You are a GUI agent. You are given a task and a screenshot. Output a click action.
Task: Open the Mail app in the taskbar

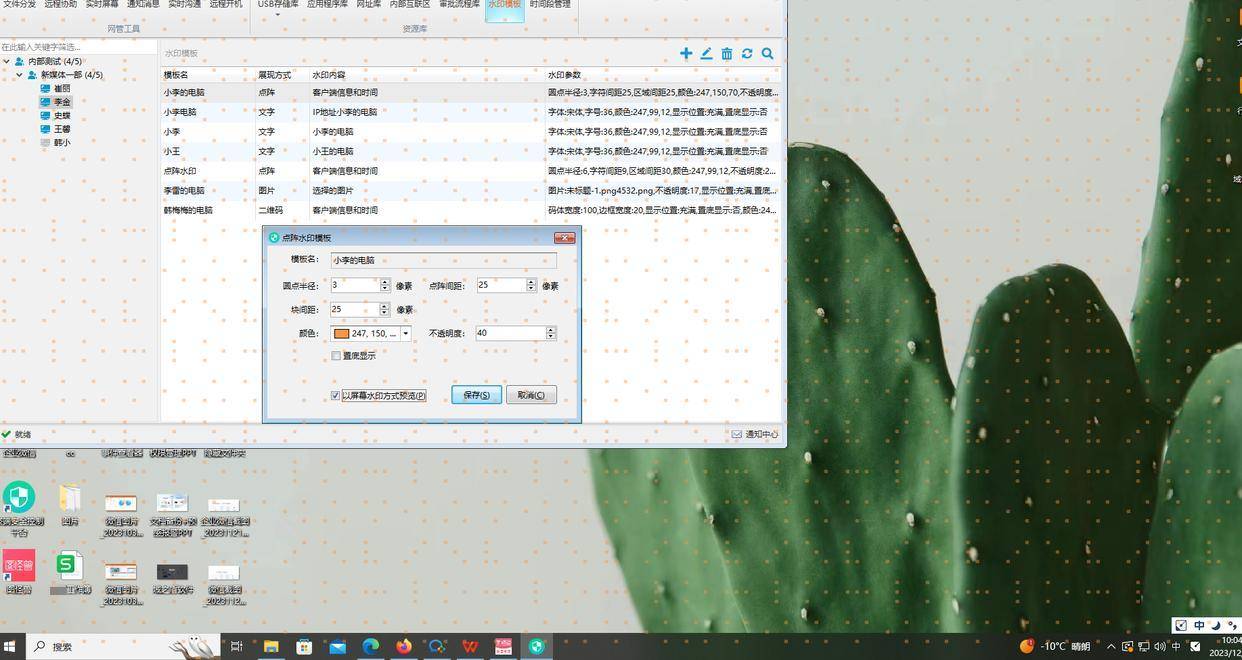(338, 647)
